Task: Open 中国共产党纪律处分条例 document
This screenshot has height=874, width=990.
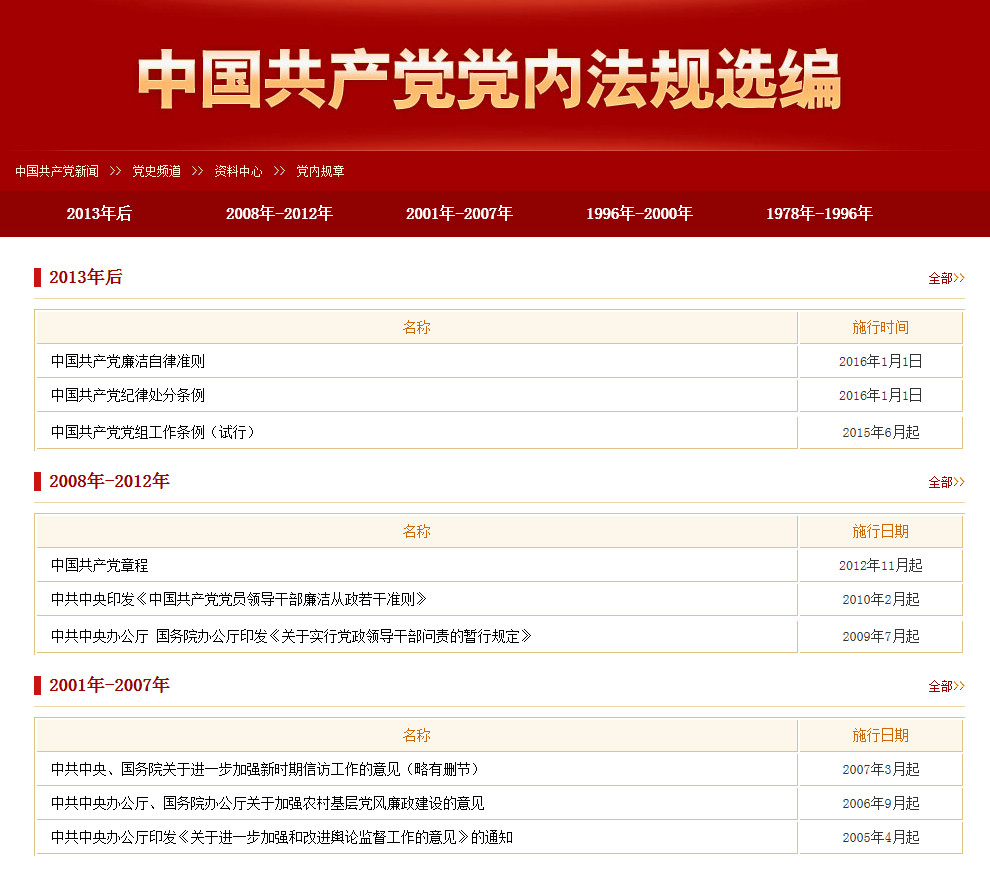Action: [x=128, y=395]
